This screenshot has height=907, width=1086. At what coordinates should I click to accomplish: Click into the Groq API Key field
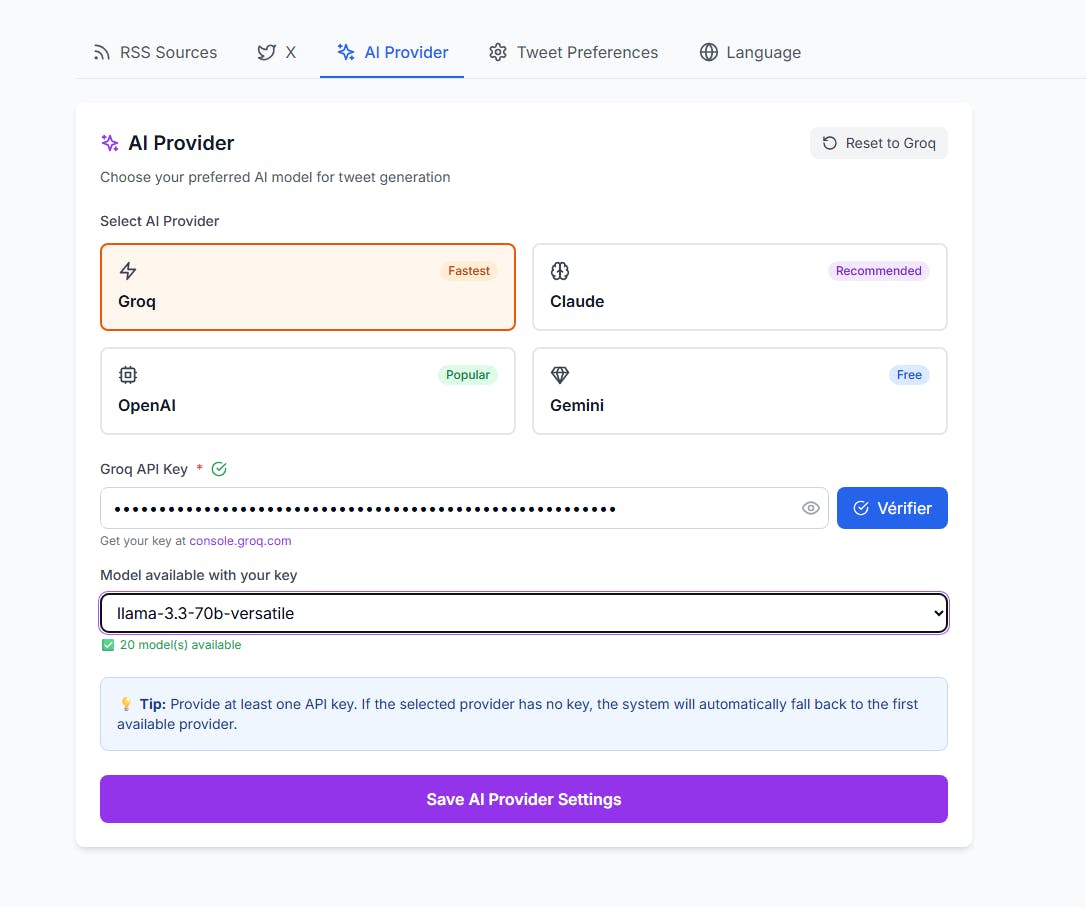pyautogui.click(x=450, y=508)
